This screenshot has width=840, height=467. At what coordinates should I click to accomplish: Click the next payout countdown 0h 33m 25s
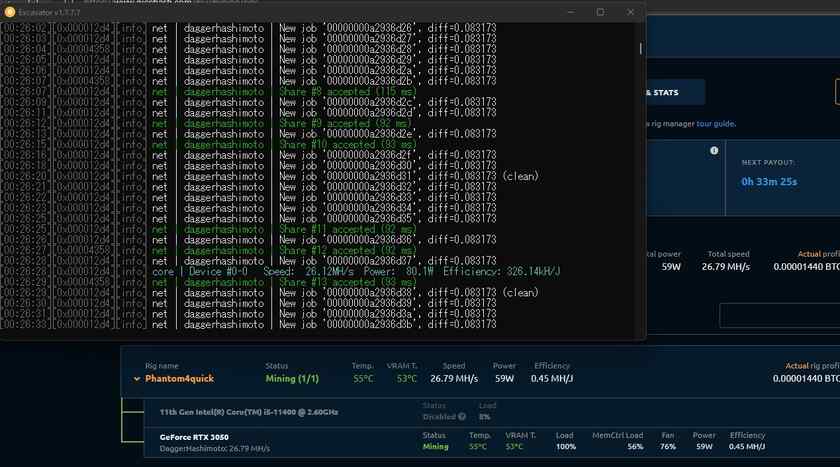[x=769, y=182]
